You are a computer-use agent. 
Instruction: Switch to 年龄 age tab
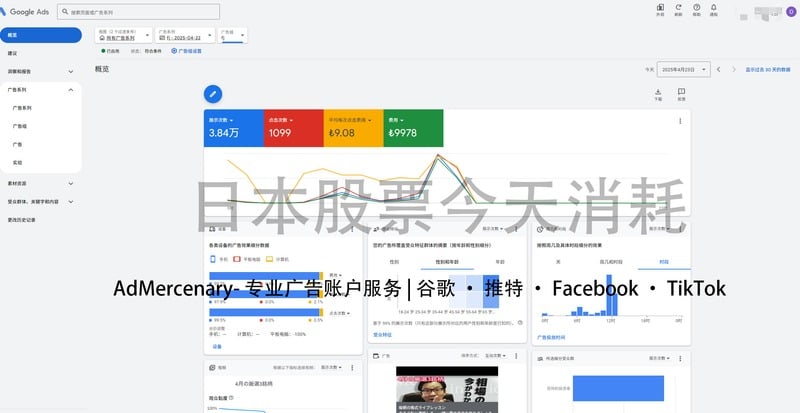tap(500, 262)
